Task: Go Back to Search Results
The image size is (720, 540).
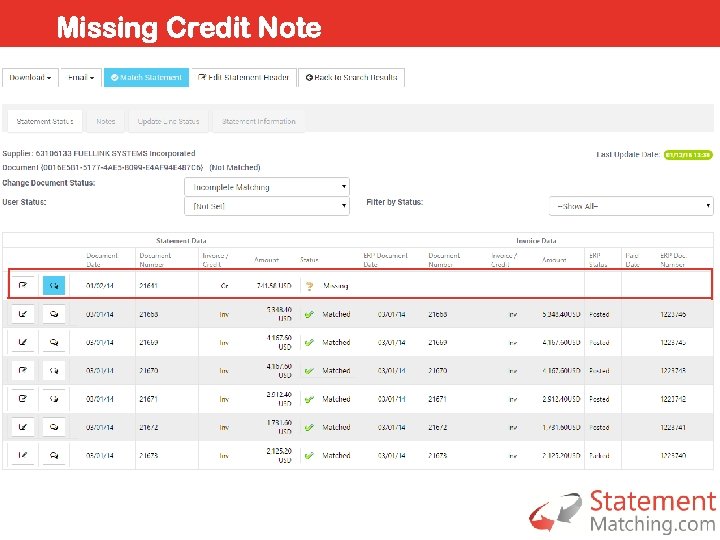Action: coord(351,78)
